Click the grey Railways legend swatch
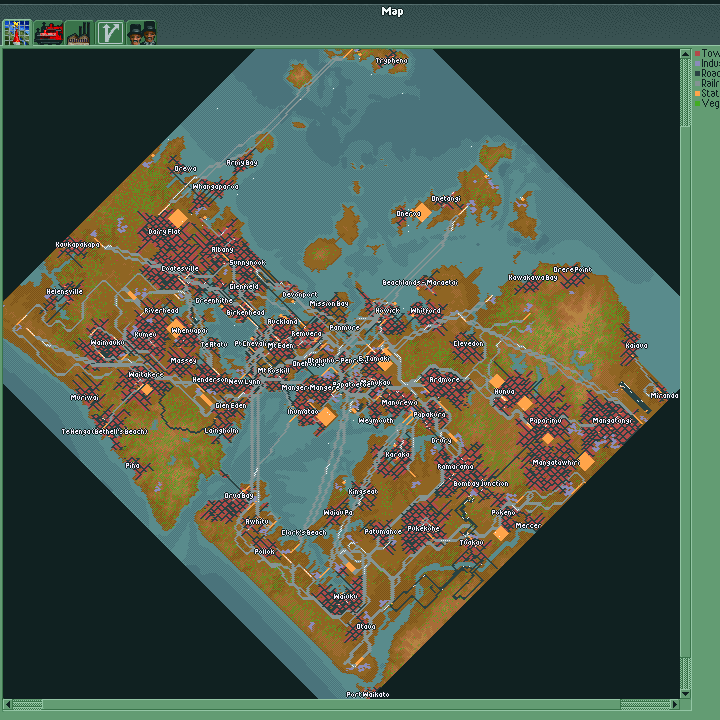The height and width of the screenshot is (720, 720). point(698,84)
